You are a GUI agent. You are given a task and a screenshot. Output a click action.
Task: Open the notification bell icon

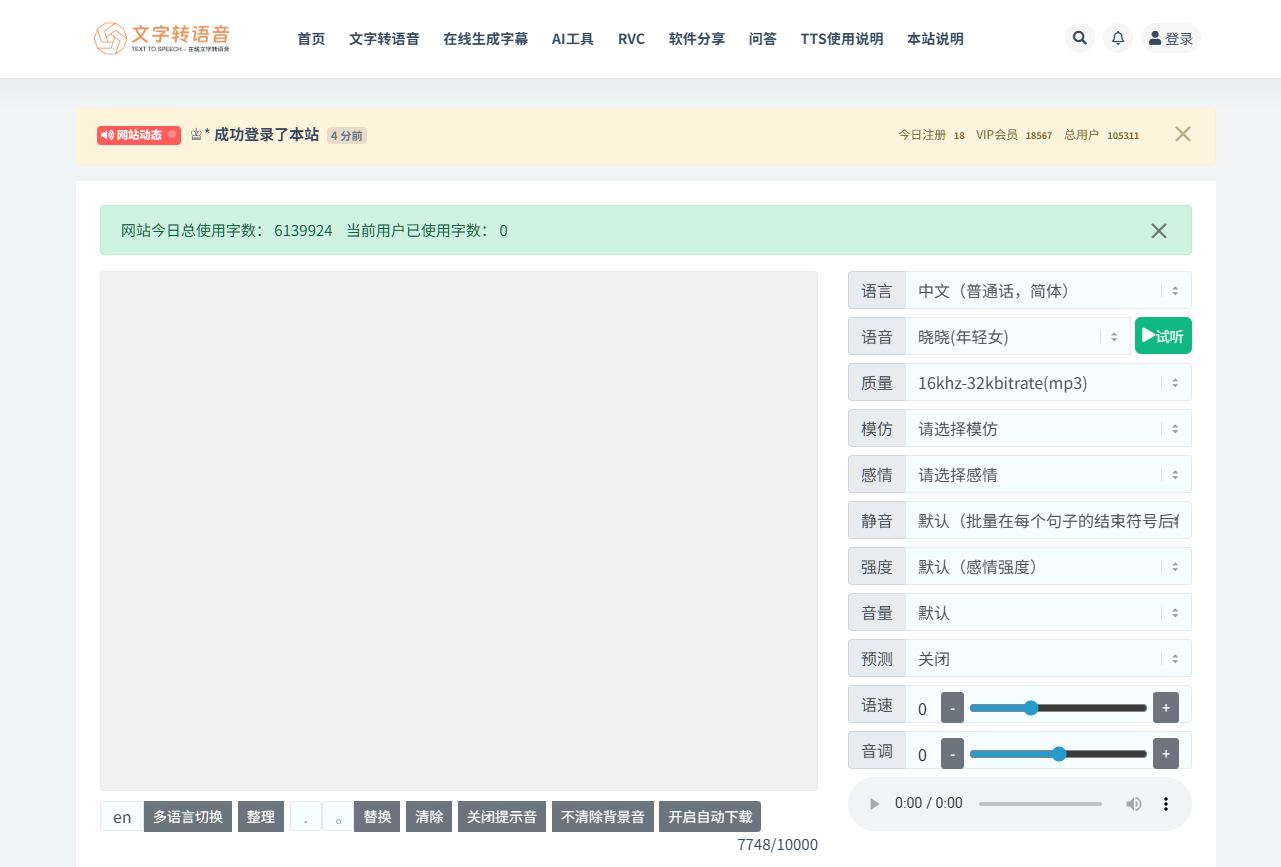1118,38
